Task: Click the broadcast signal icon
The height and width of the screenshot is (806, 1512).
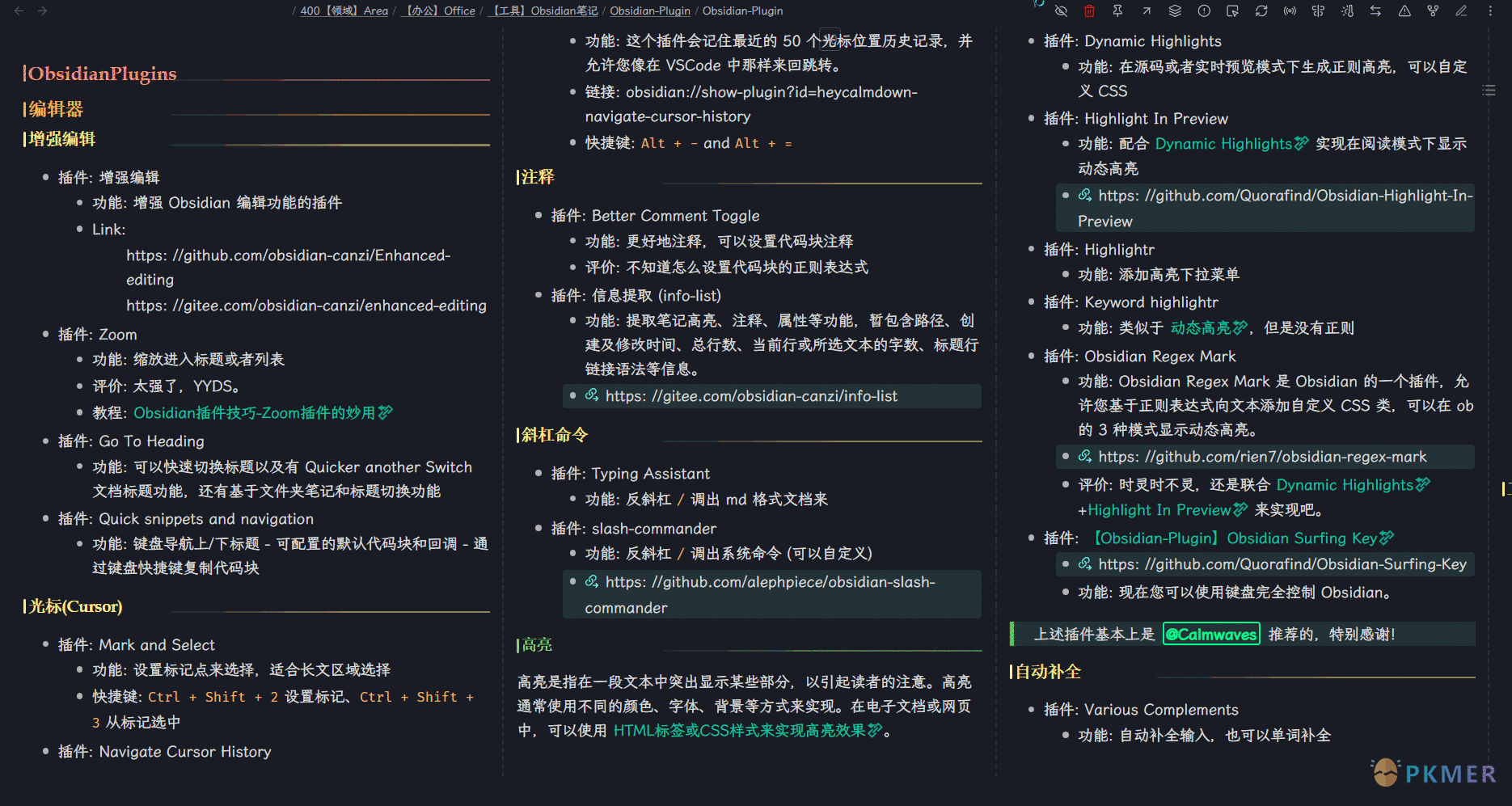Action: 1290,11
